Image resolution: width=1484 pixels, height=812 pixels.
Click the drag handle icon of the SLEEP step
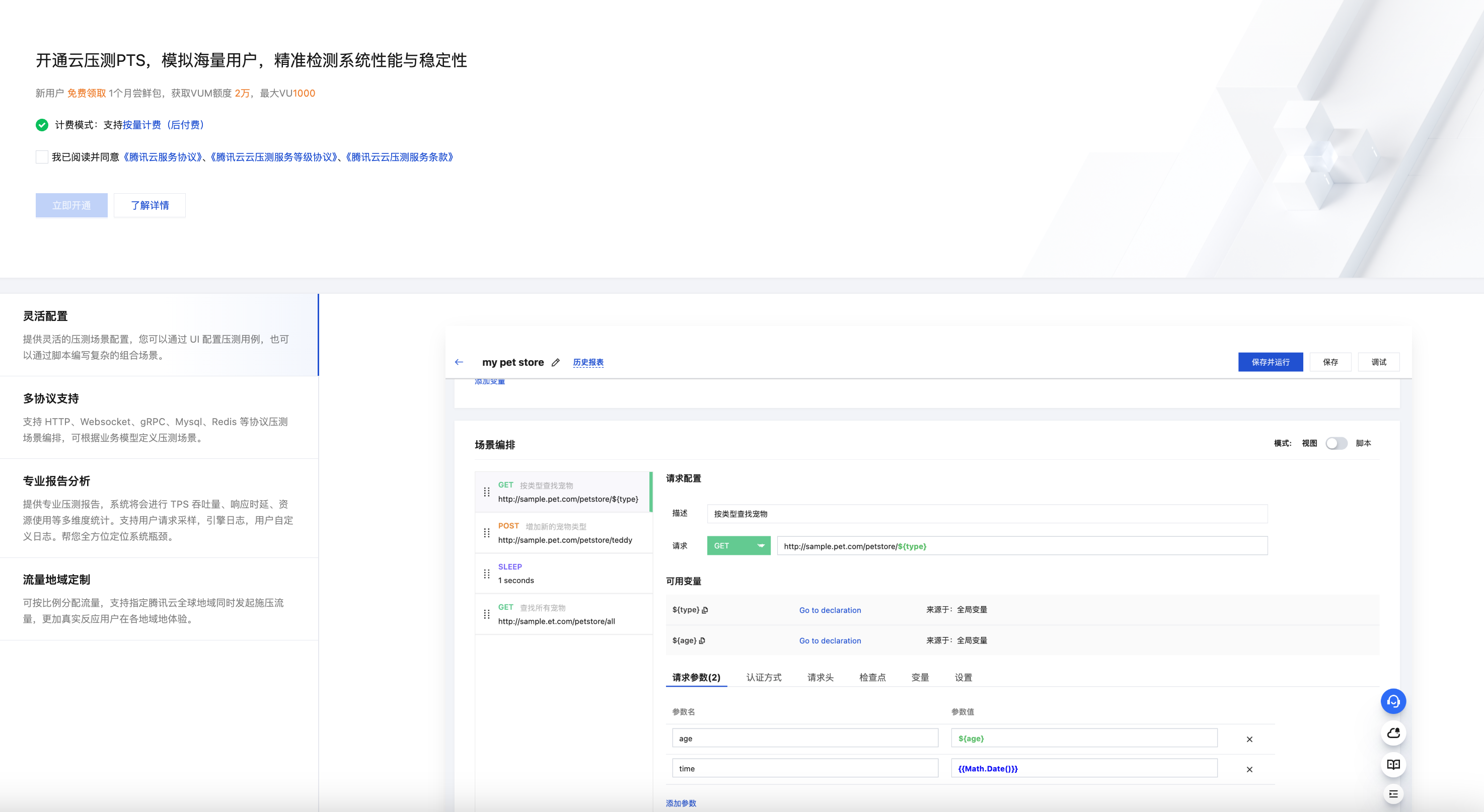tap(486, 574)
